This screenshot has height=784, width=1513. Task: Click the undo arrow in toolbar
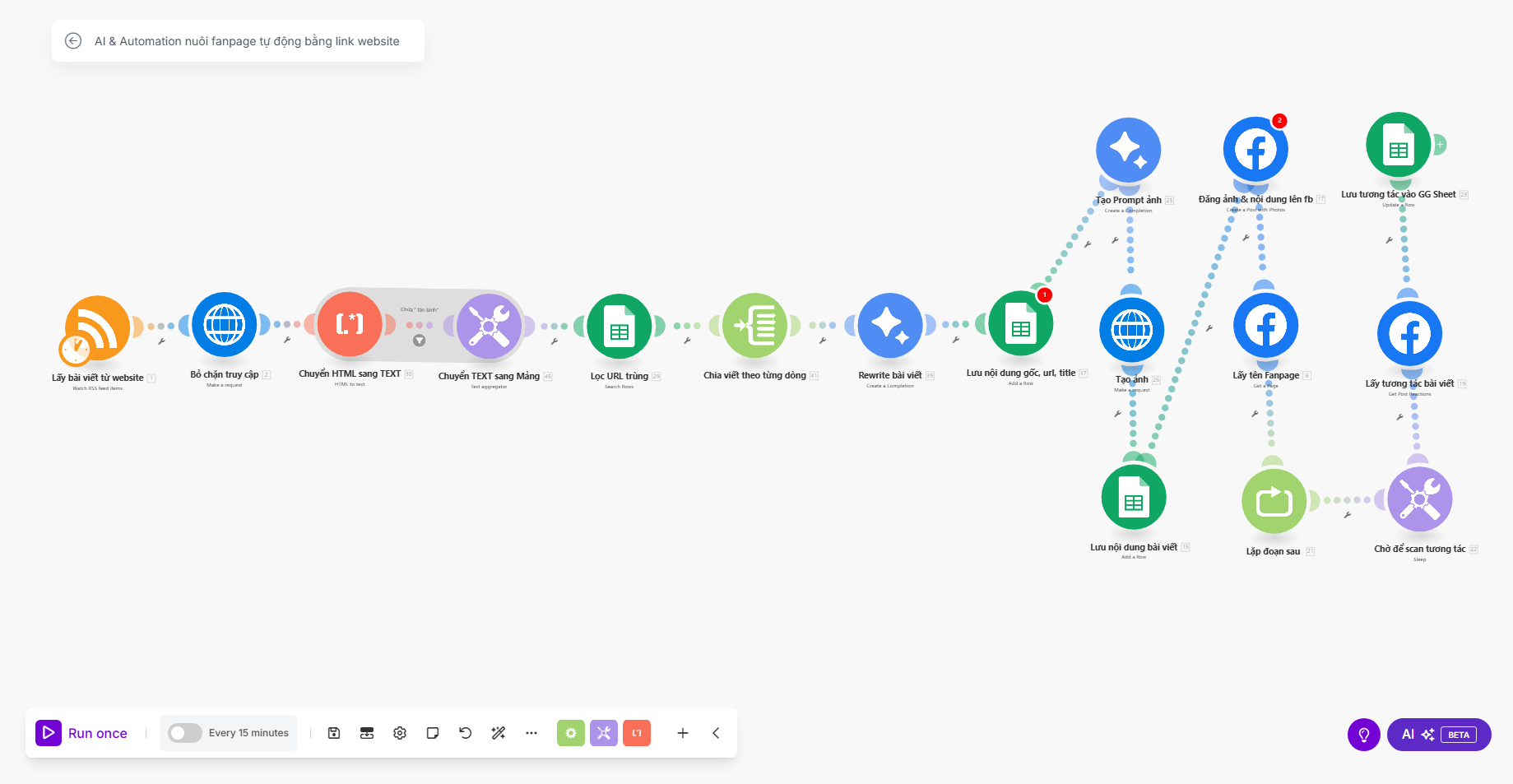(x=466, y=733)
